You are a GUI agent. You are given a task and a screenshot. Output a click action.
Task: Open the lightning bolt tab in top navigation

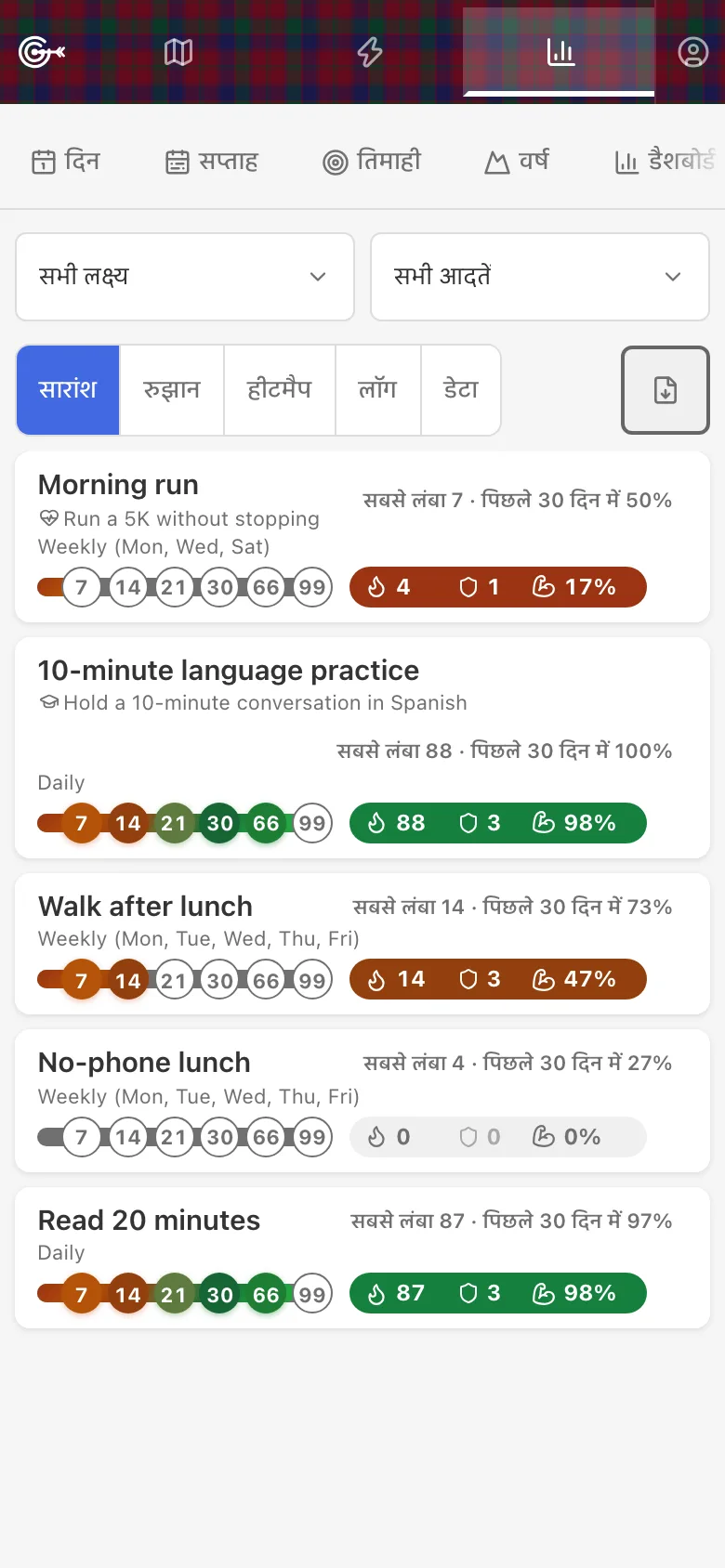coord(370,52)
